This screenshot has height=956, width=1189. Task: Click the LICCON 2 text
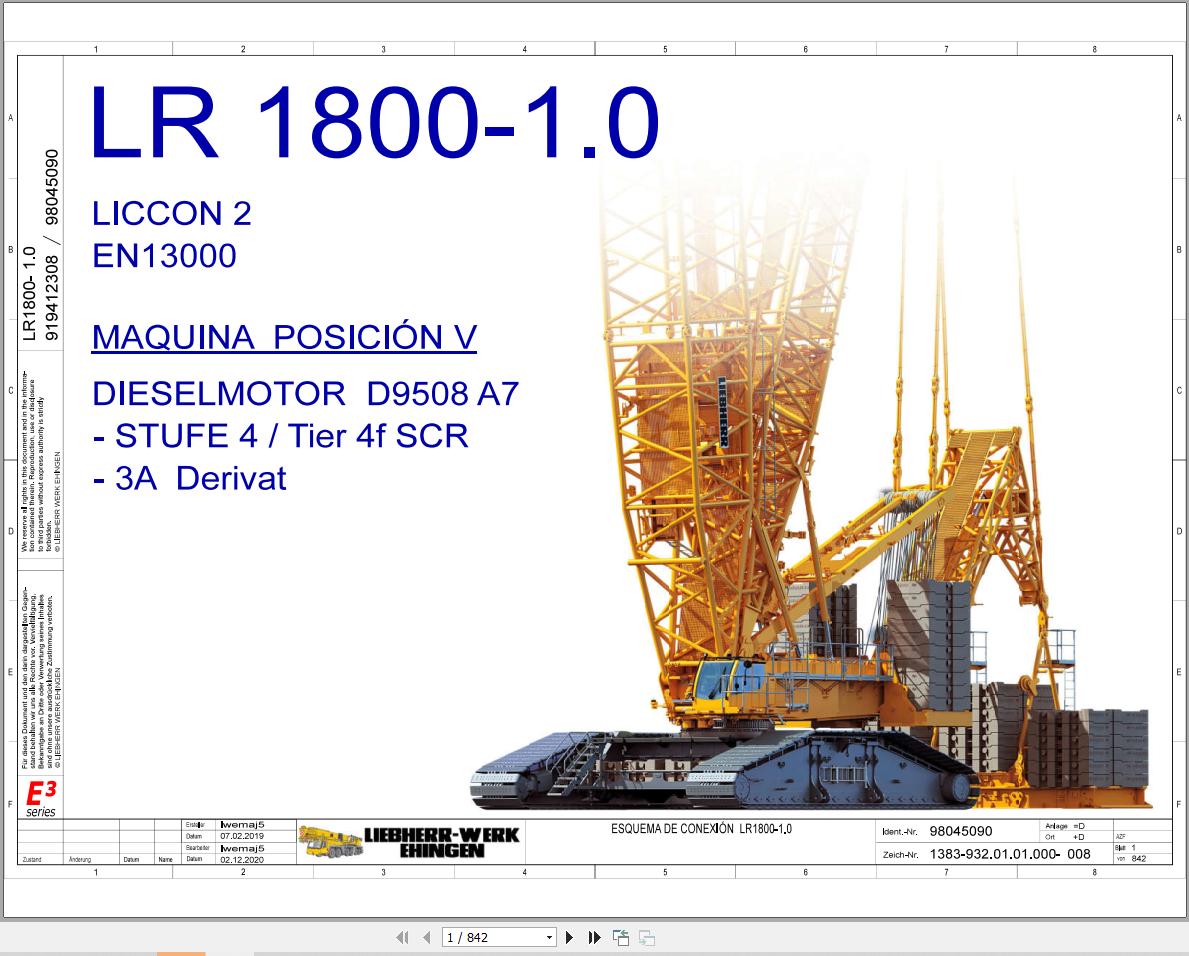(171, 214)
